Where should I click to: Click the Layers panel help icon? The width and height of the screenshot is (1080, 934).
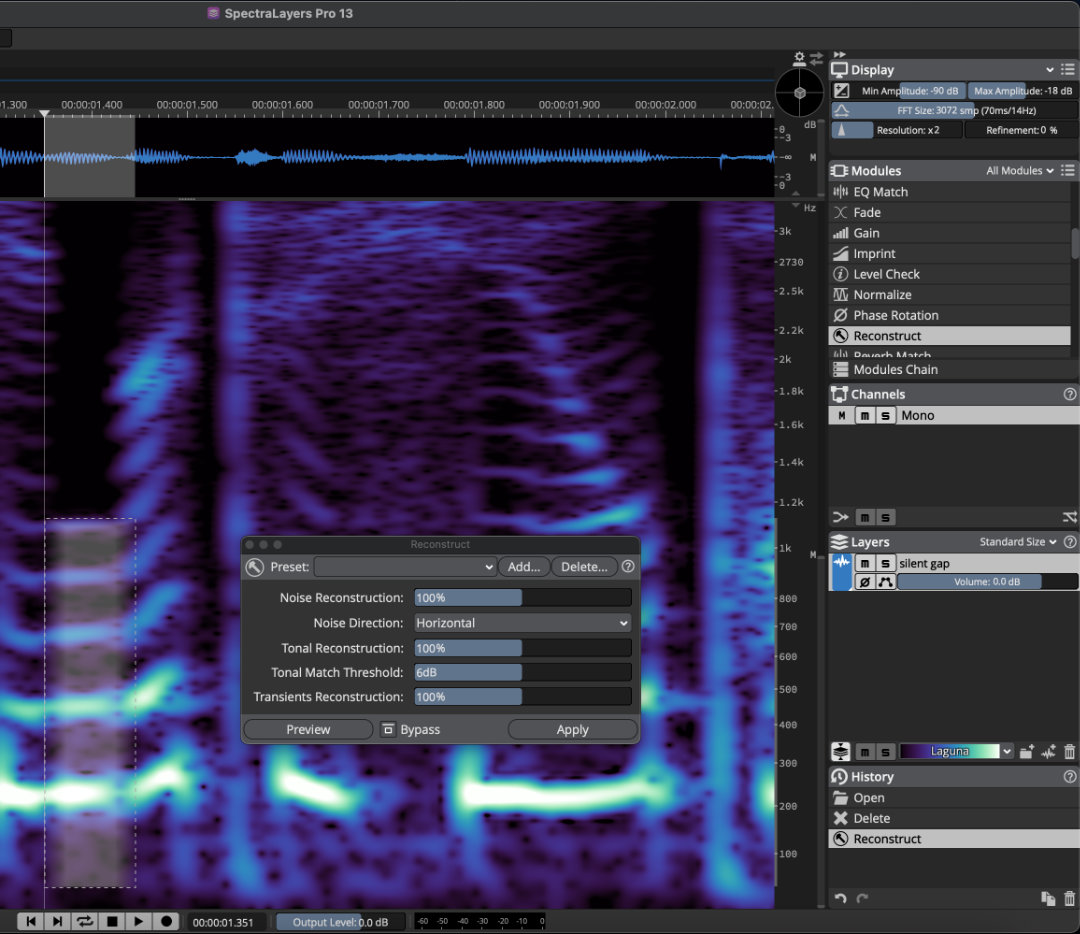[x=1069, y=542]
